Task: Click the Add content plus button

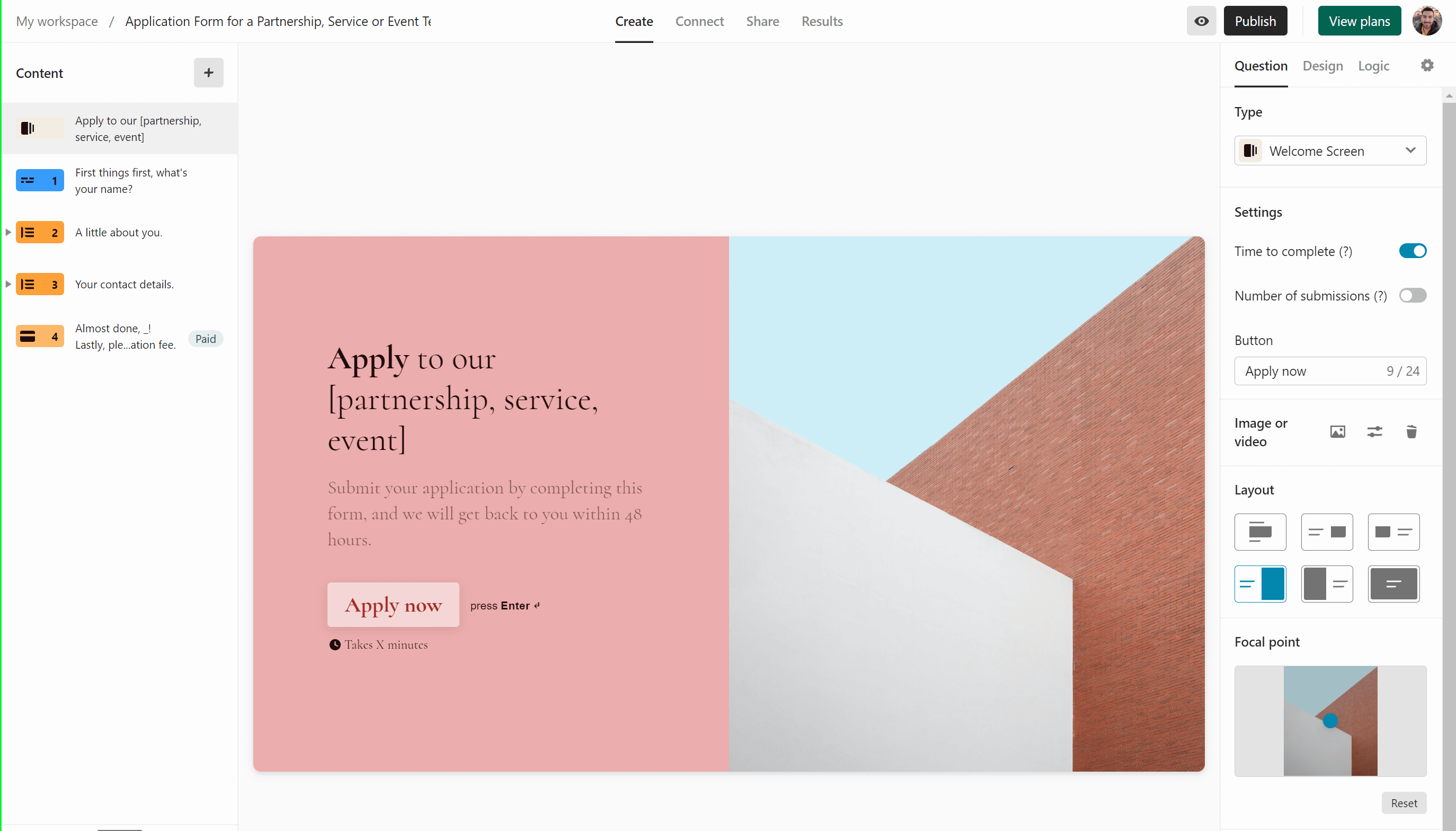Action: pos(208,72)
